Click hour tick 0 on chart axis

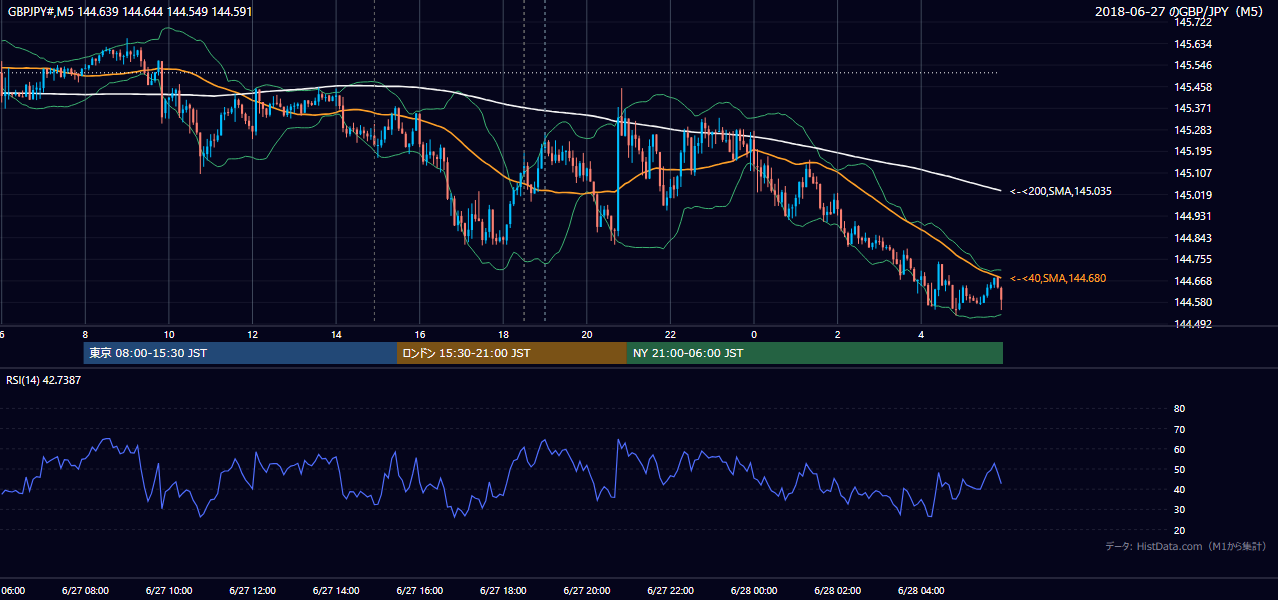(x=754, y=334)
